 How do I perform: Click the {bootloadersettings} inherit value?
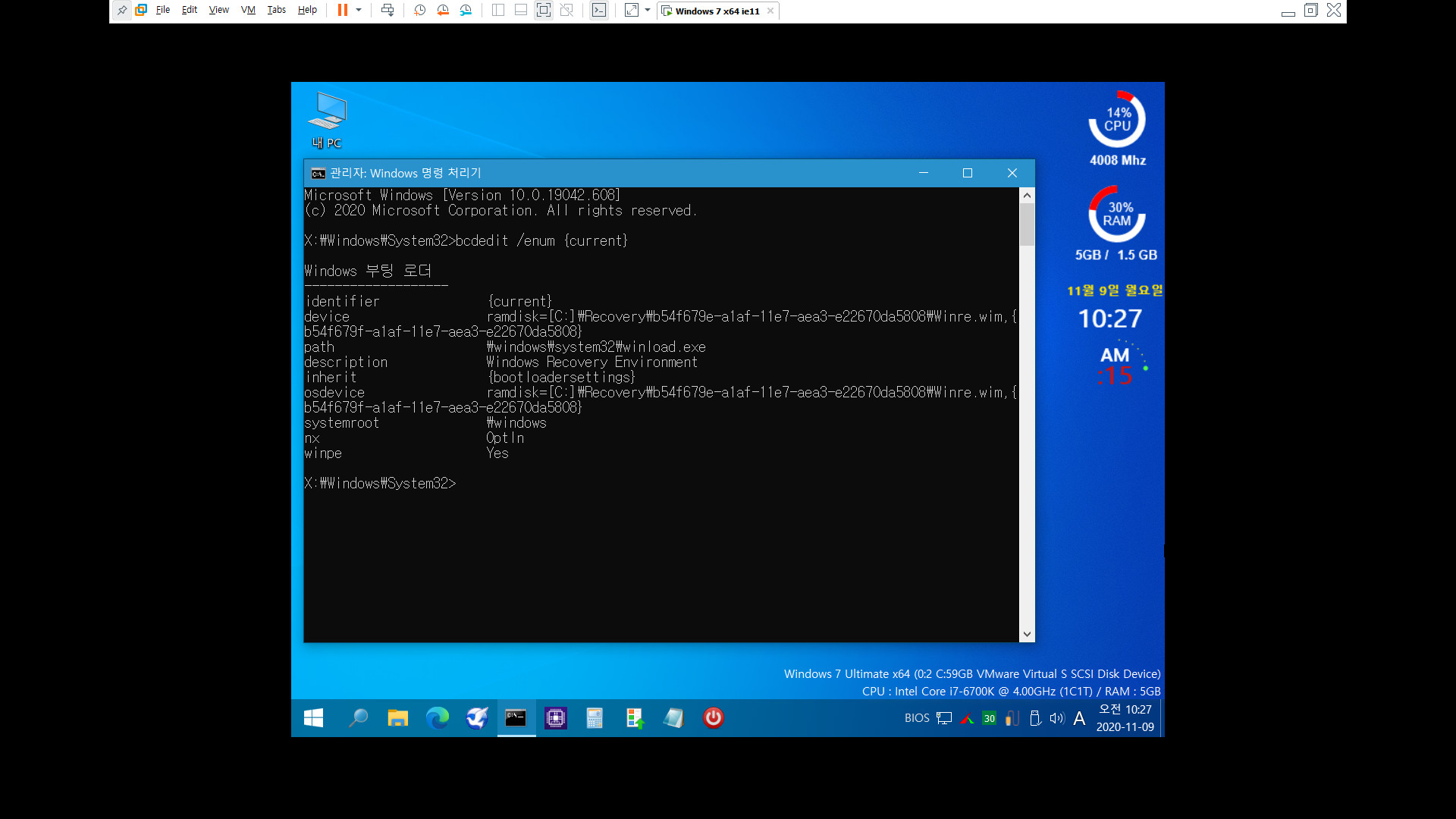[561, 378]
